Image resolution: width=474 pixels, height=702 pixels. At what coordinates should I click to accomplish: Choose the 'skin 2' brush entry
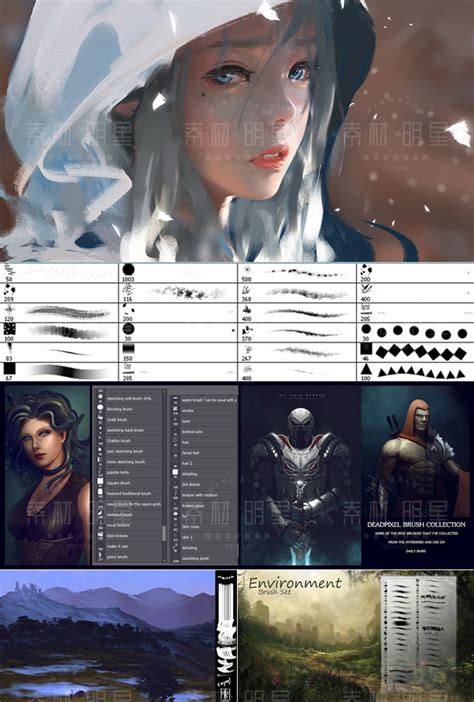(x=204, y=537)
